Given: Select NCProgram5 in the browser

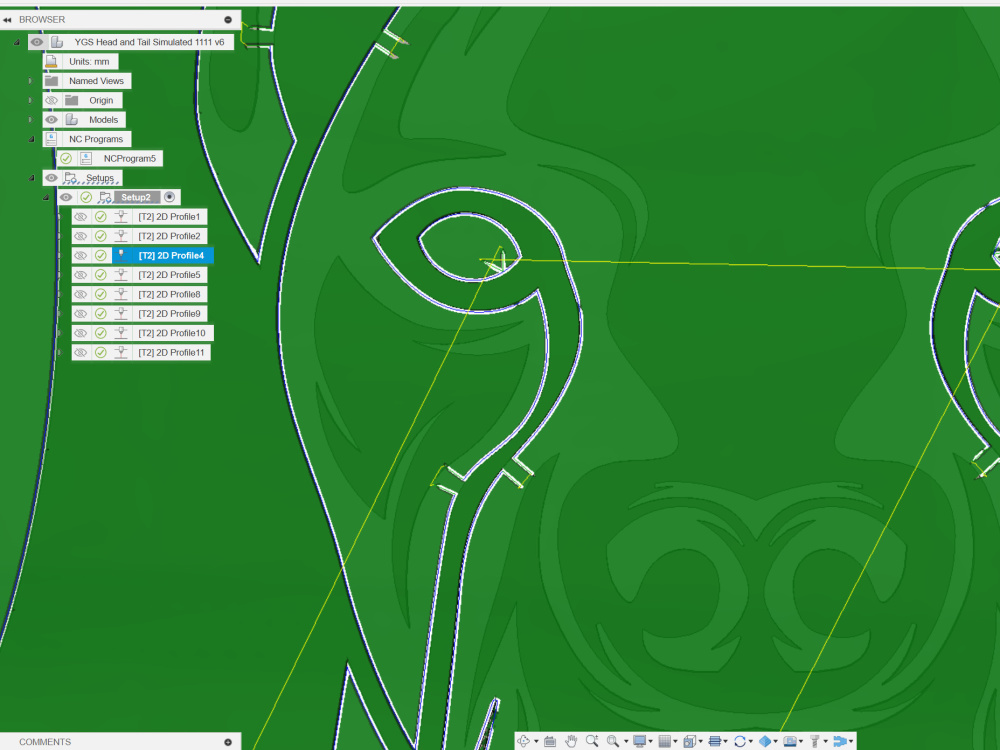Looking at the screenshot, I should coord(129,159).
